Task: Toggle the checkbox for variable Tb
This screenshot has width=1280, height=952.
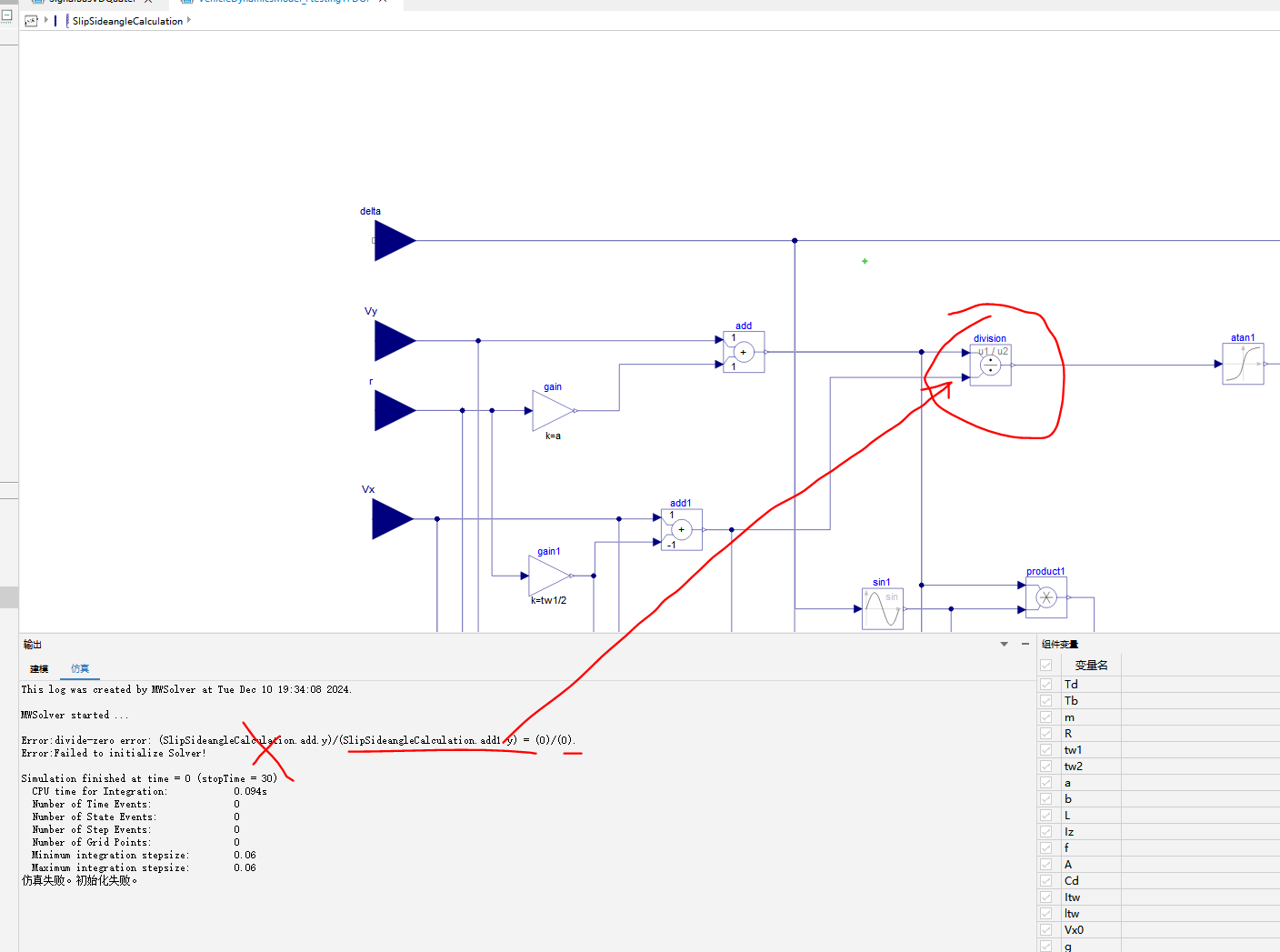Action: [1046, 701]
